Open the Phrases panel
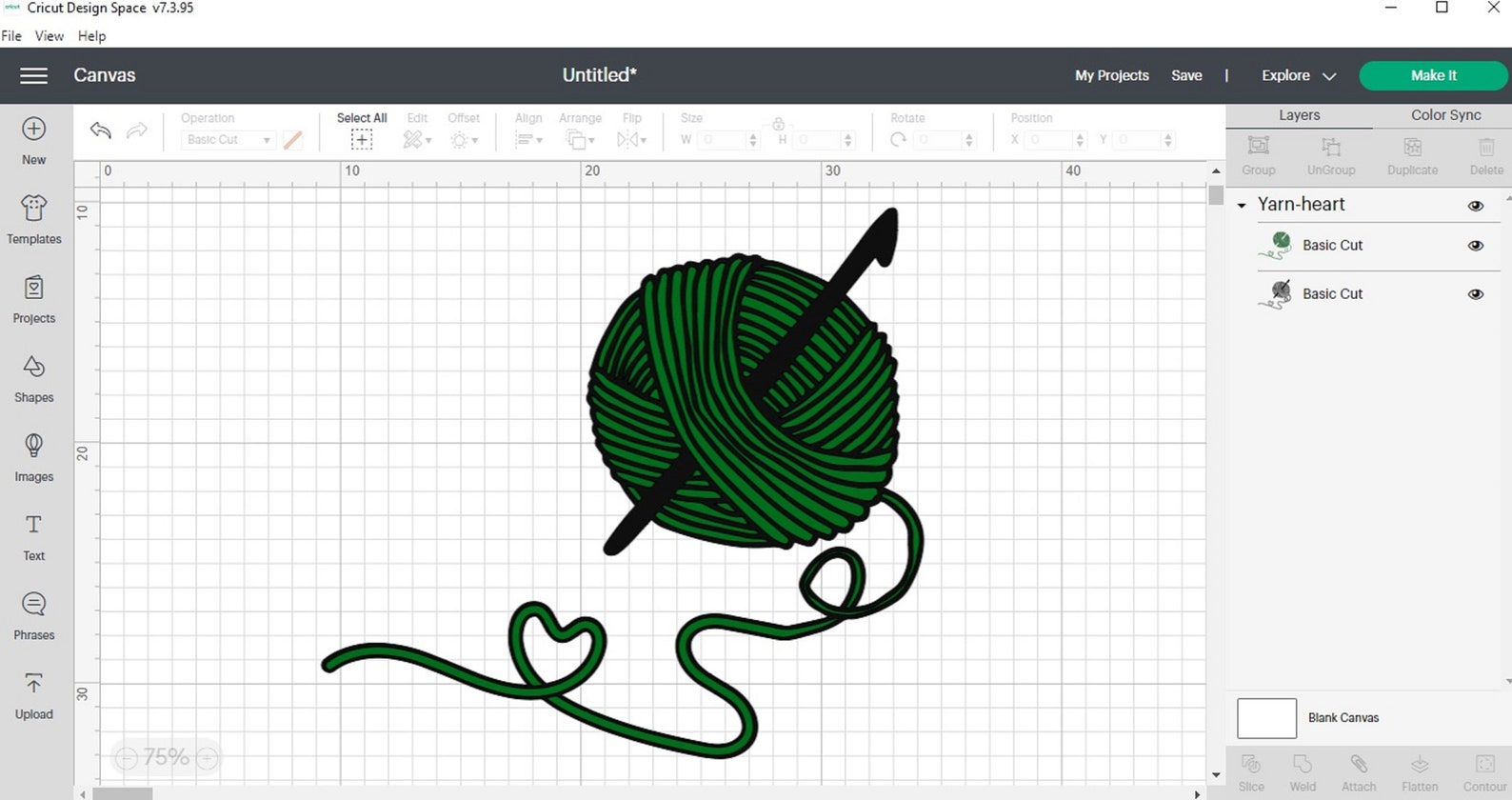1512x800 pixels. pos(33,615)
